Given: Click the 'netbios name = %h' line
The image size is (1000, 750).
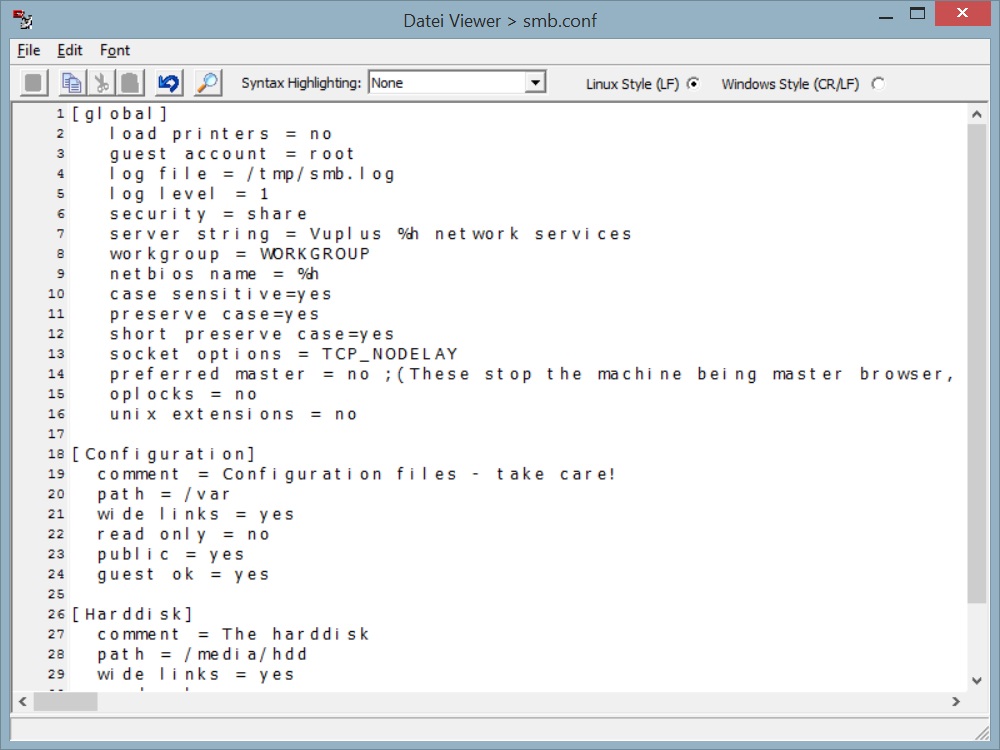Looking at the screenshot, I should 214,274.
